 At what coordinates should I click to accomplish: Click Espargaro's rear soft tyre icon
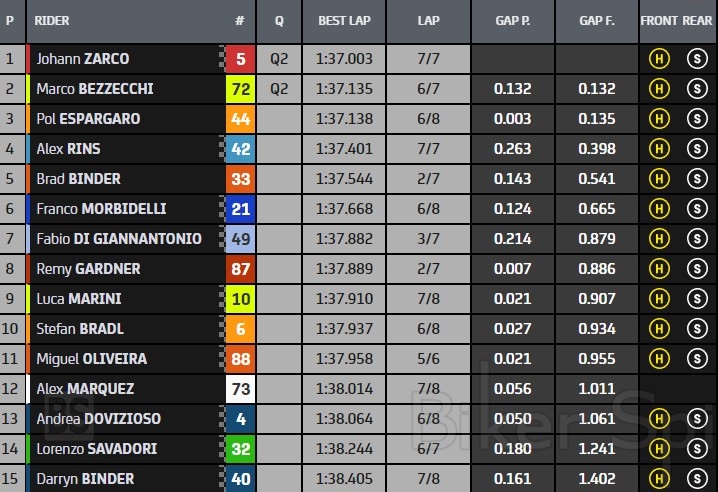(x=697, y=119)
